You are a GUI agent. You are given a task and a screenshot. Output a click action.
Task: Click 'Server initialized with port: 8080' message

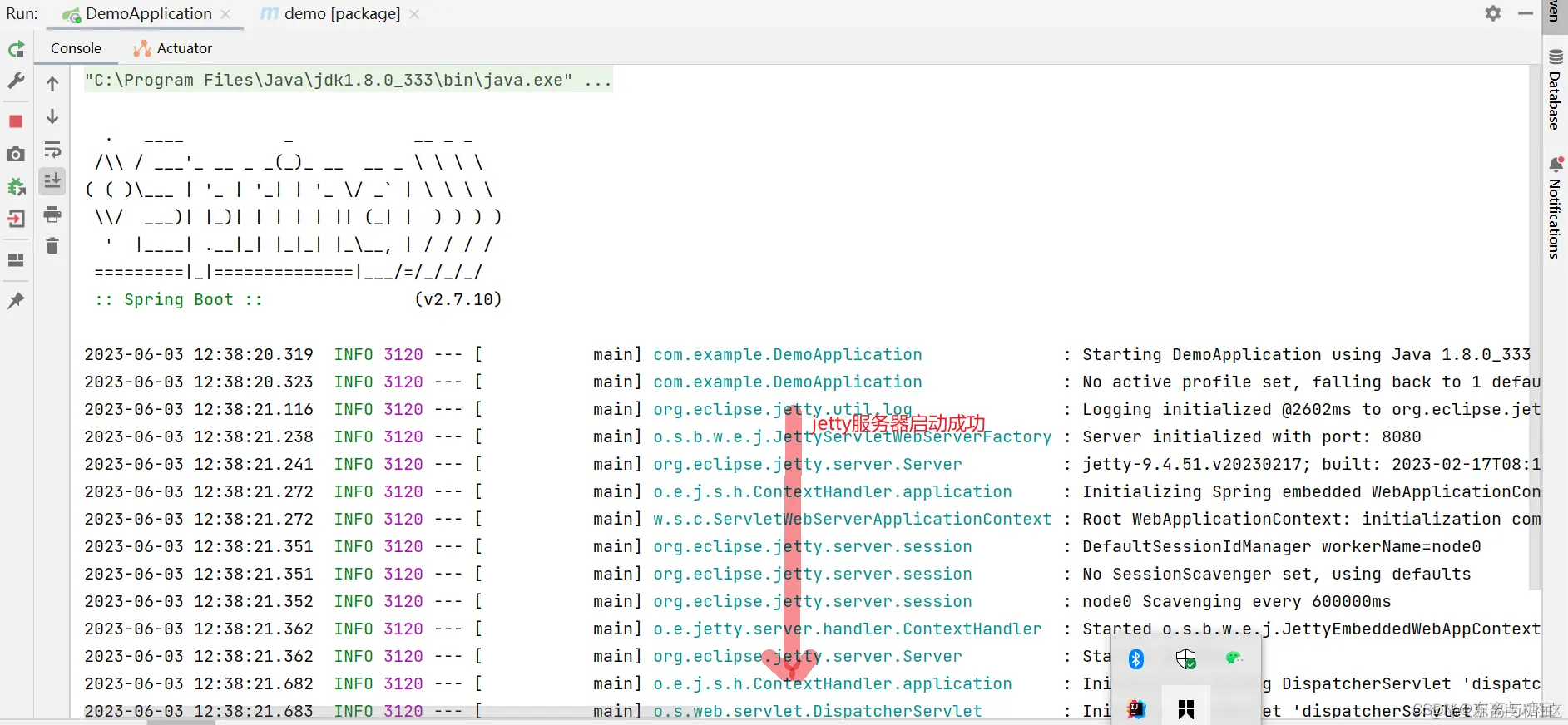coord(1252,436)
